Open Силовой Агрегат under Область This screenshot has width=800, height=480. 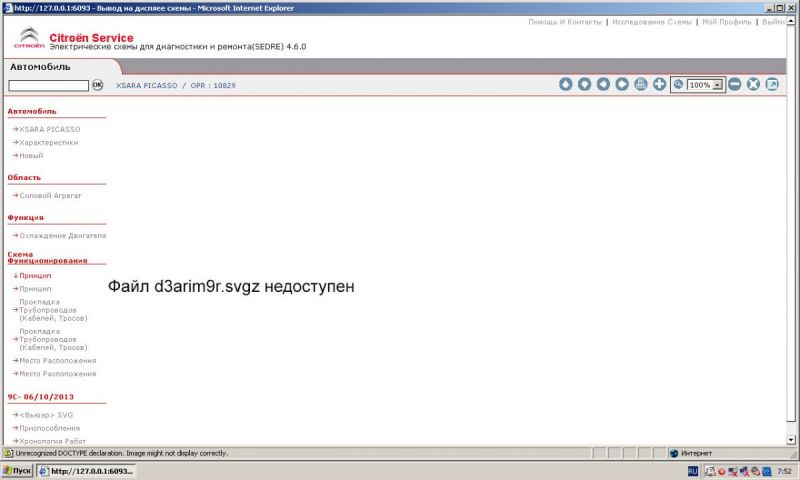[x=50, y=196]
